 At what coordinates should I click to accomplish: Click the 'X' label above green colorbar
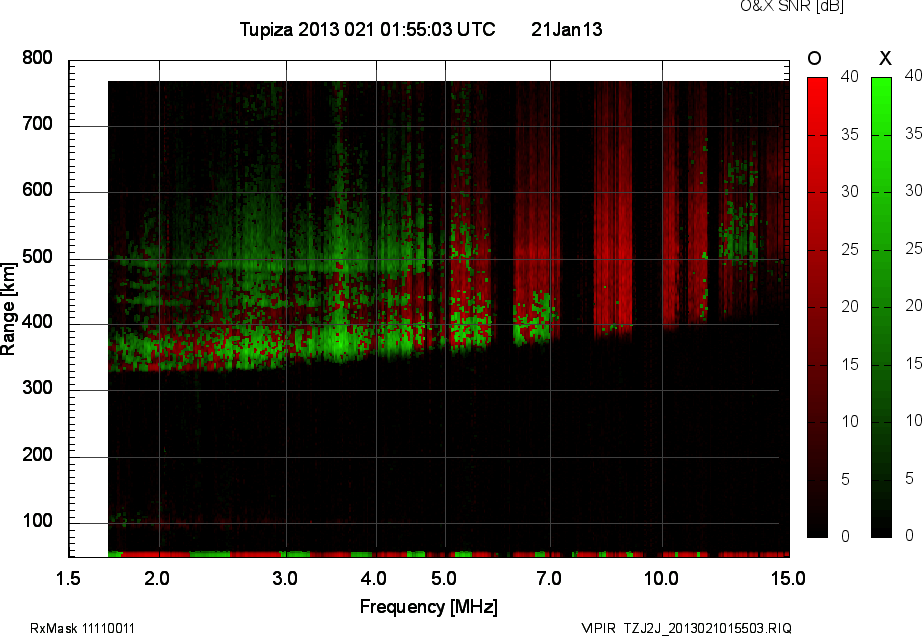(884, 58)
